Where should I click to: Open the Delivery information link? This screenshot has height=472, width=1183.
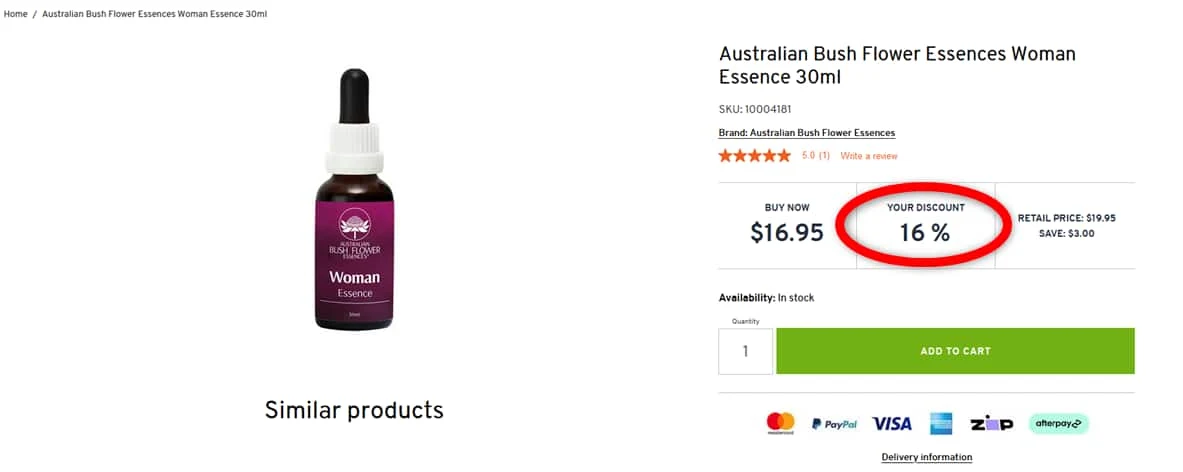click(x=926, y=457)
